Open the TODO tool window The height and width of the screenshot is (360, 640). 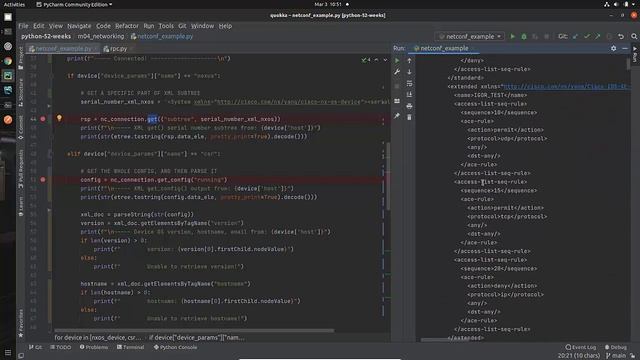pyautogui.click(x=61, y=347)
